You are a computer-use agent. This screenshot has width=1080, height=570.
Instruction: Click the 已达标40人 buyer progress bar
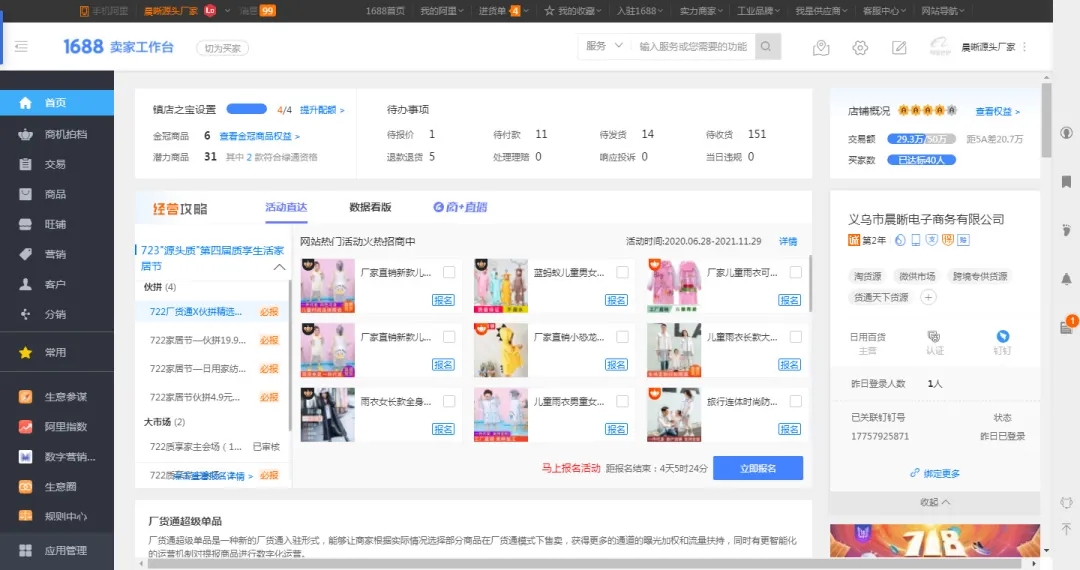coord(922,160)
